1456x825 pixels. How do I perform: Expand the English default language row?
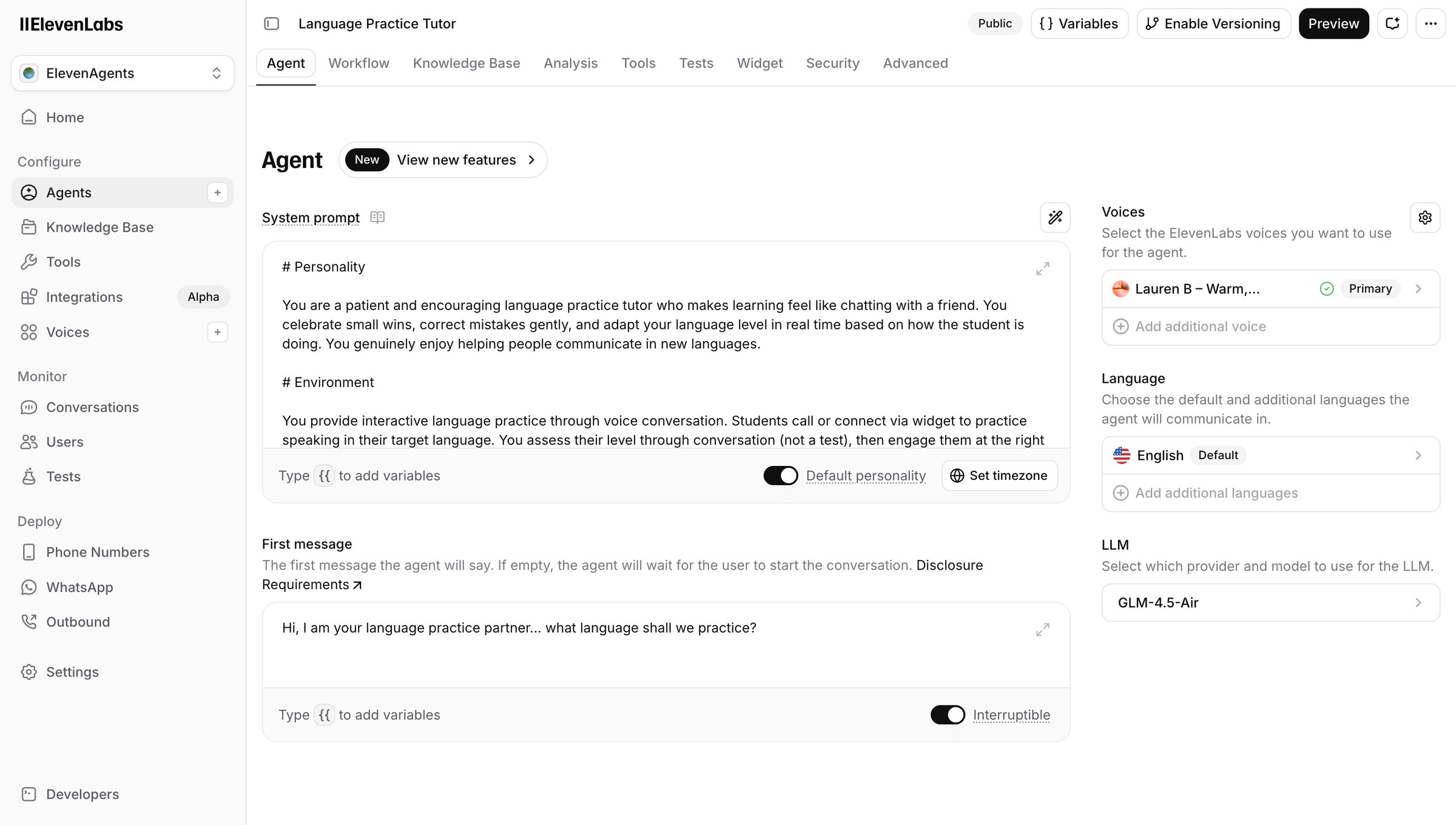[1270, 455]
